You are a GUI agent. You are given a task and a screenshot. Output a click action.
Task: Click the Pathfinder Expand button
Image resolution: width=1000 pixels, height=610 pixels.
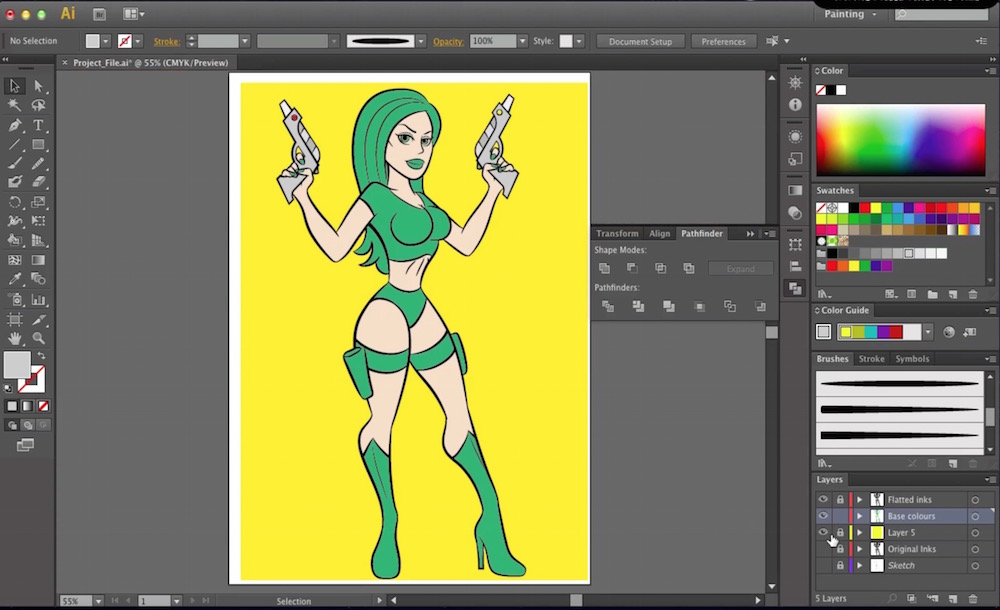click(740, 269)
